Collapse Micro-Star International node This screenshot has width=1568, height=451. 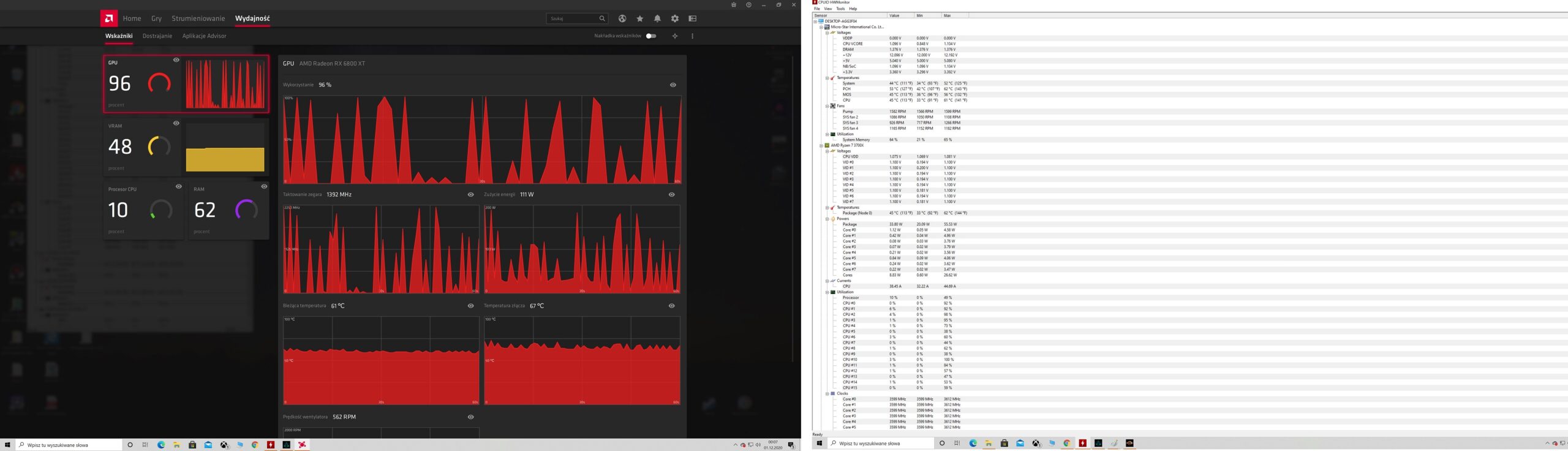(821, 27)
